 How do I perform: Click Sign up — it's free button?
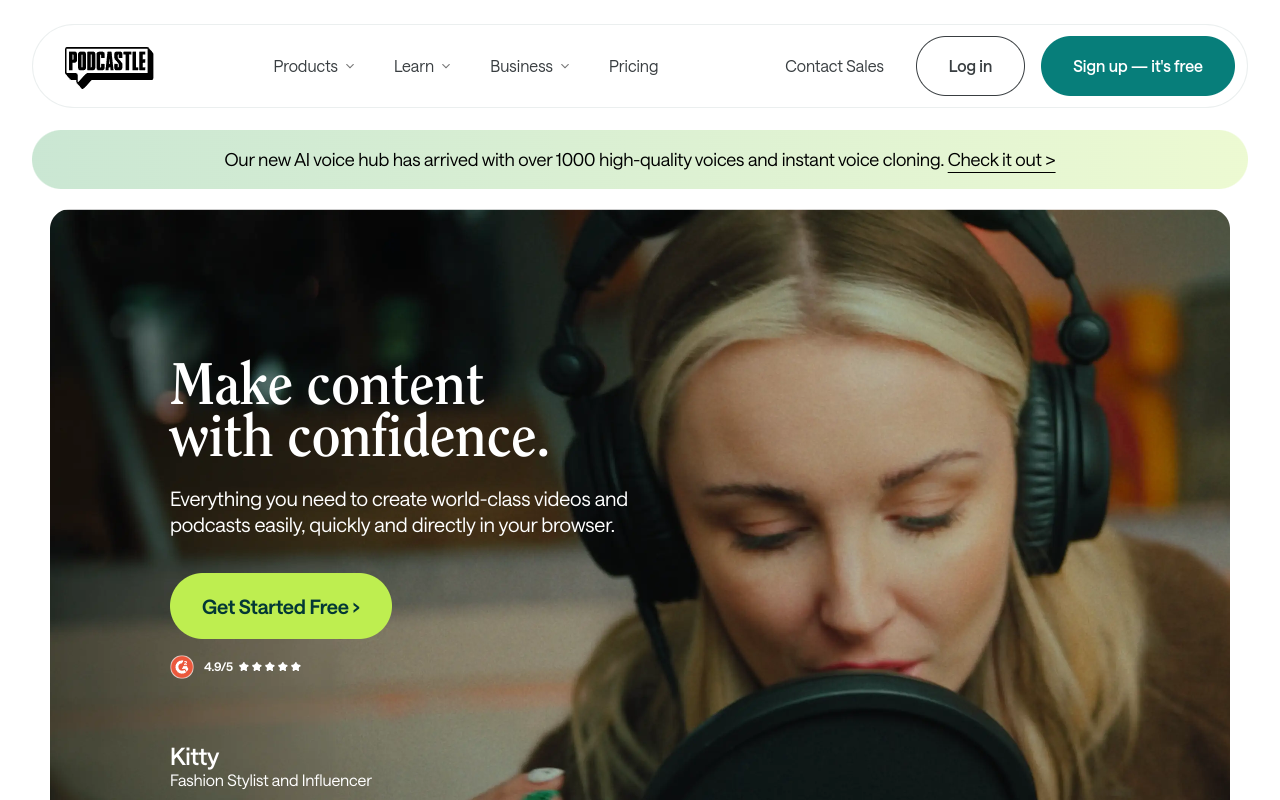(x=1138, y=66)
